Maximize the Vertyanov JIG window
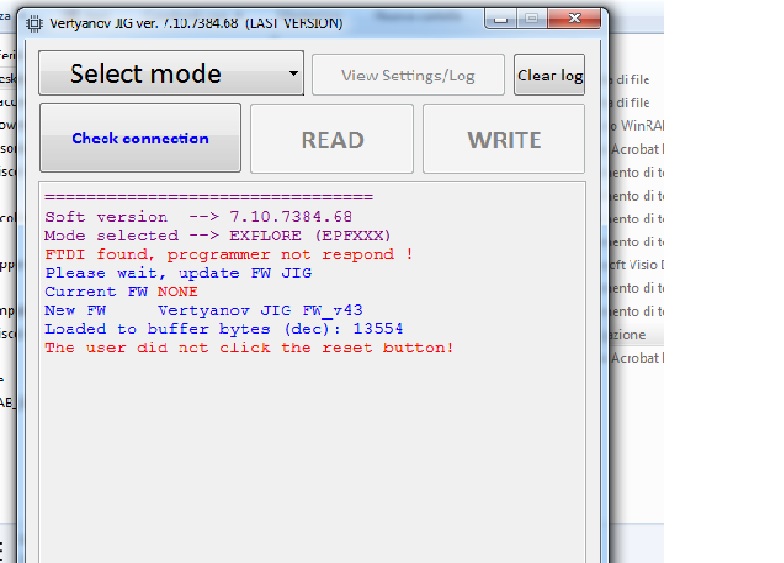The width and height of the screenshot is (784, 563). pos(532,19)
